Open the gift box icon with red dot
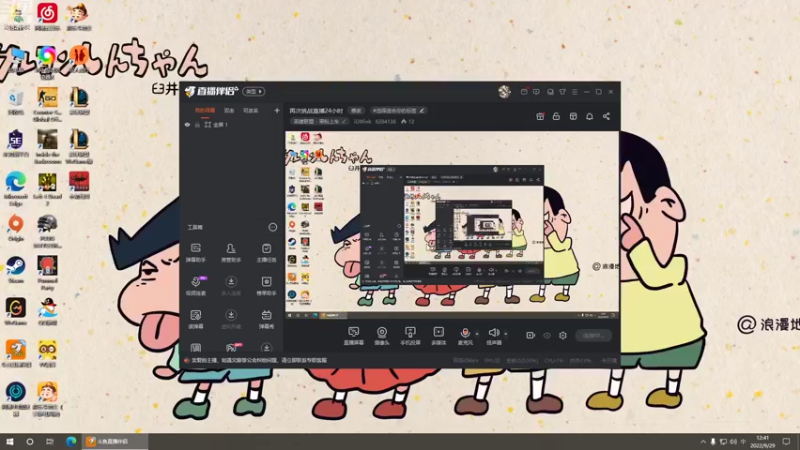Viewport: 800px width, 450px height. click(540, 116)
